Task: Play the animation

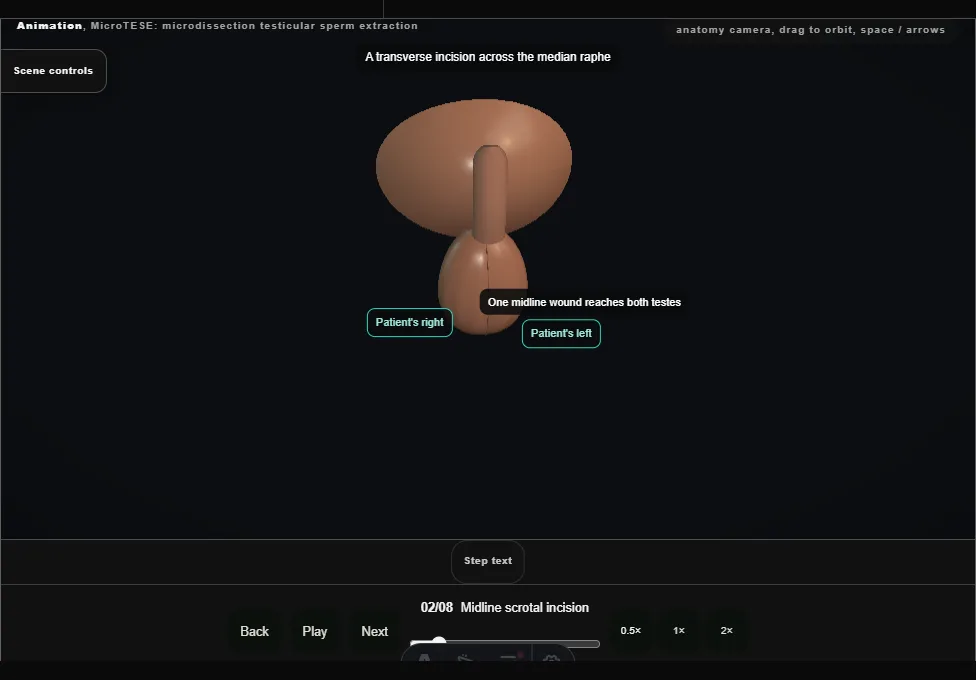Action: point(314,631)
